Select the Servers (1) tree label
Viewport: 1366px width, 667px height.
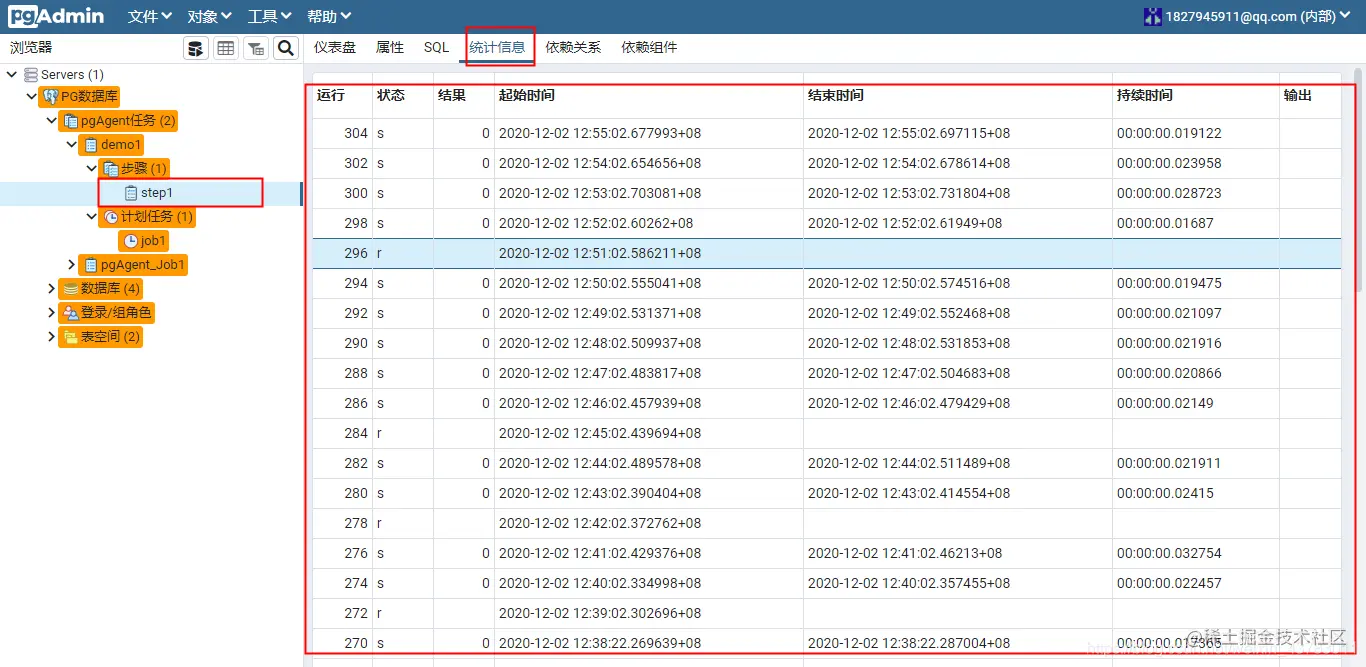72,74
